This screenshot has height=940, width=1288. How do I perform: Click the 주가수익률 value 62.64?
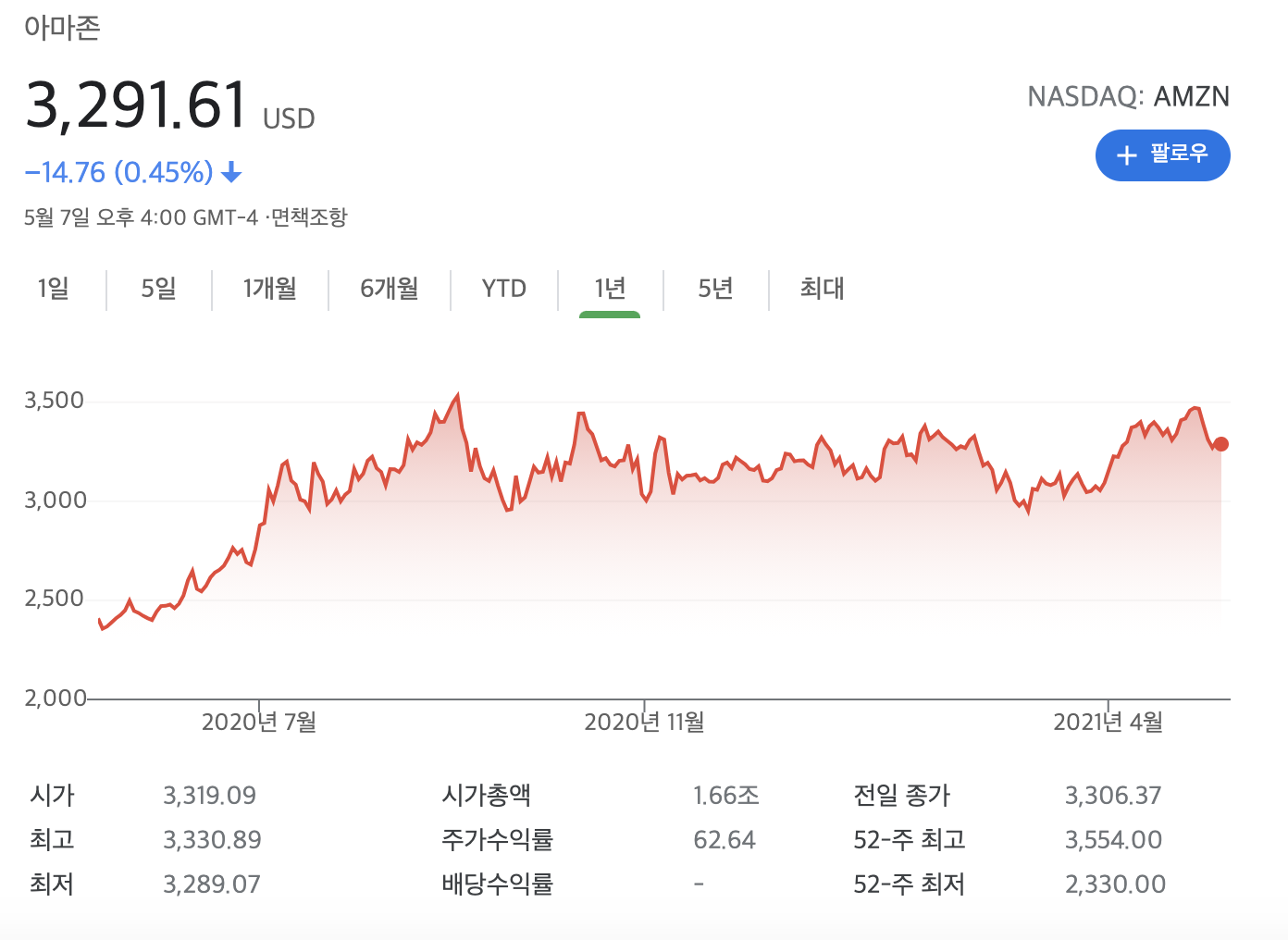pyautogui.click(x=724, y=840)
